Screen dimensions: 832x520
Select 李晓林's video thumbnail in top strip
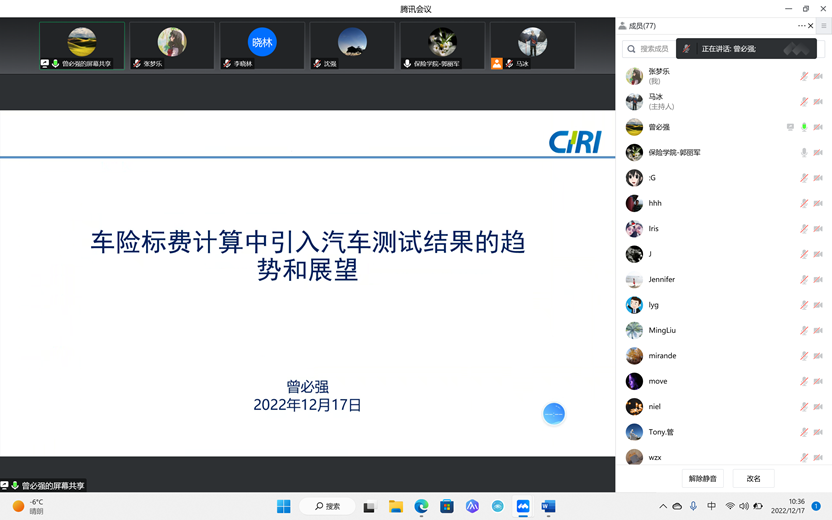(x=262, y=46)
